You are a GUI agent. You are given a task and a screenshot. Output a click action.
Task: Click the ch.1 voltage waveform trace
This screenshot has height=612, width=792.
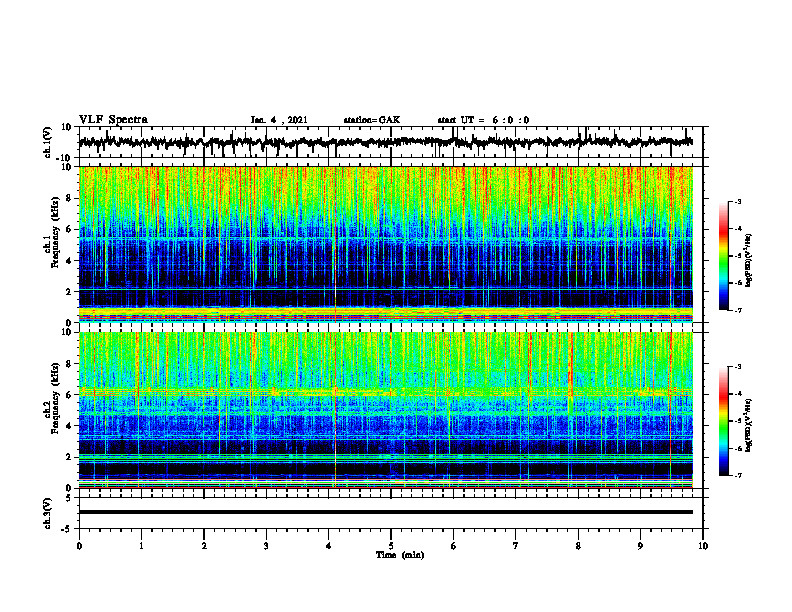click(x=386, y=142)
